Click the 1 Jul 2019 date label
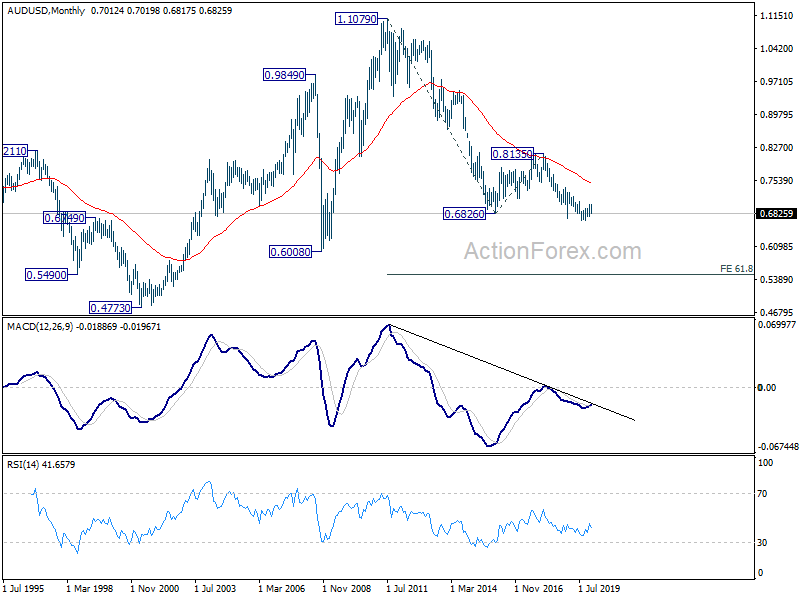The height and width of the screenshot is (600, 800). tap(599, 588)
